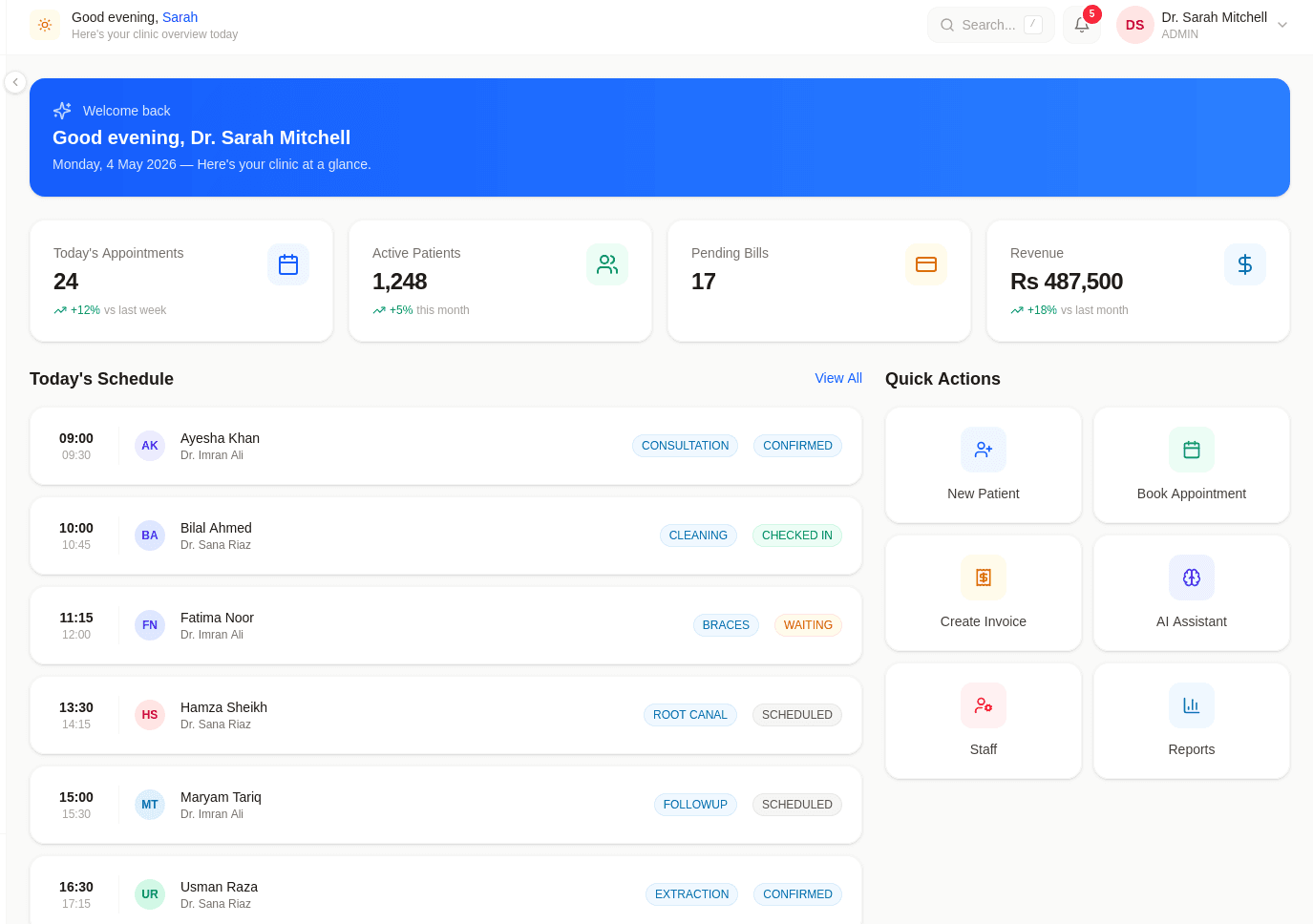The image size is (1313, 924).
Task: Click the Today's Schedule heading
Action: [101, 379]
